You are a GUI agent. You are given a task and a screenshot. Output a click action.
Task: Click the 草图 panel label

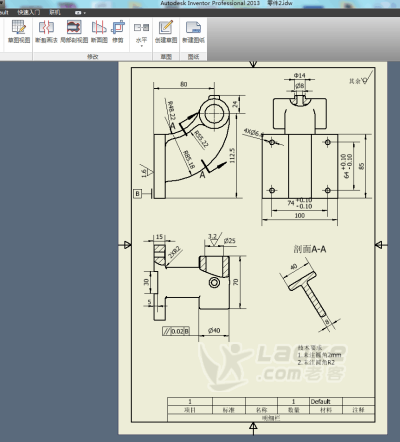(166, 57)
